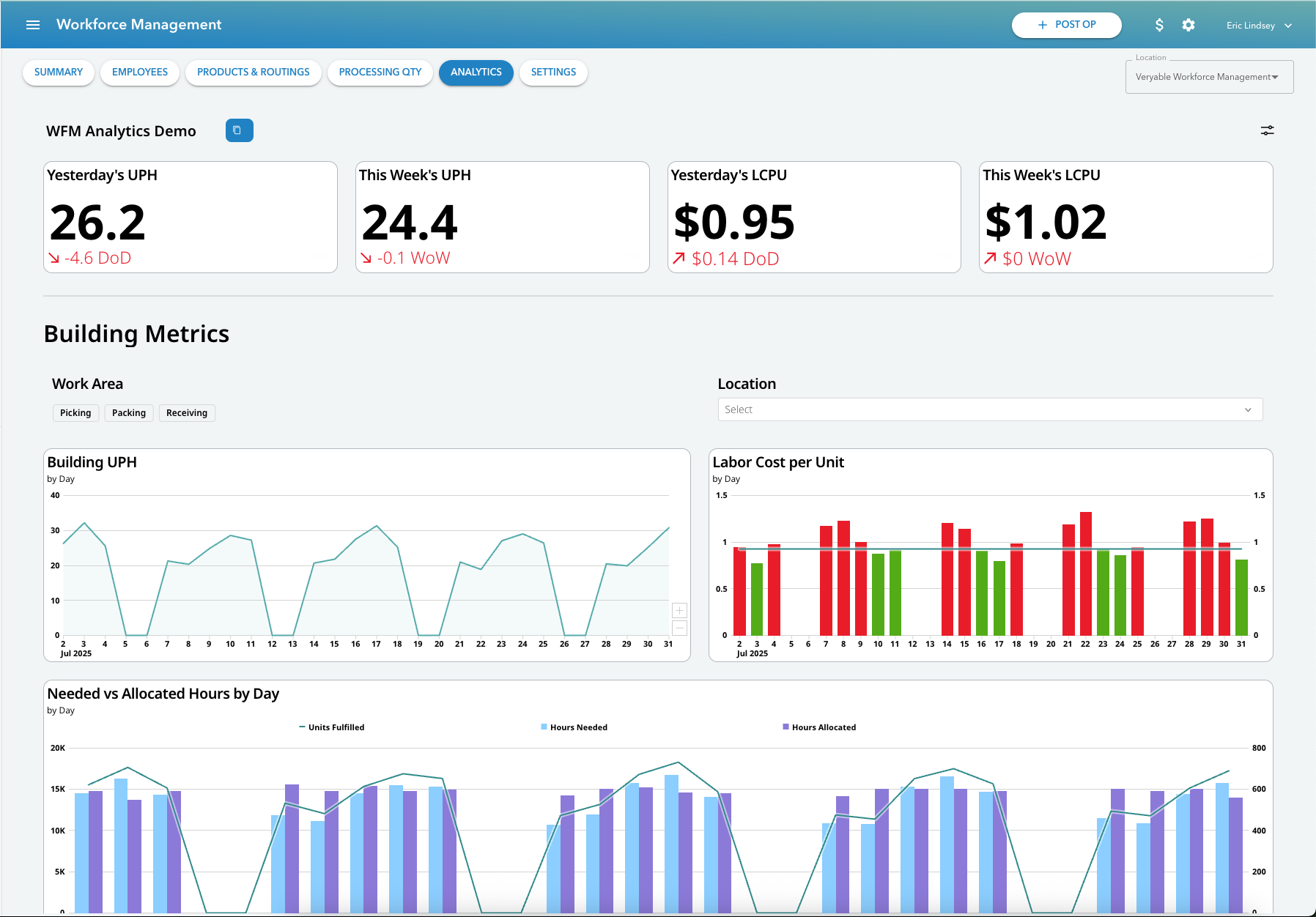Copy the WFM Analytics Demo dashboard
This screenshot has width=1316, height=917.
click(x=239, y=130)
